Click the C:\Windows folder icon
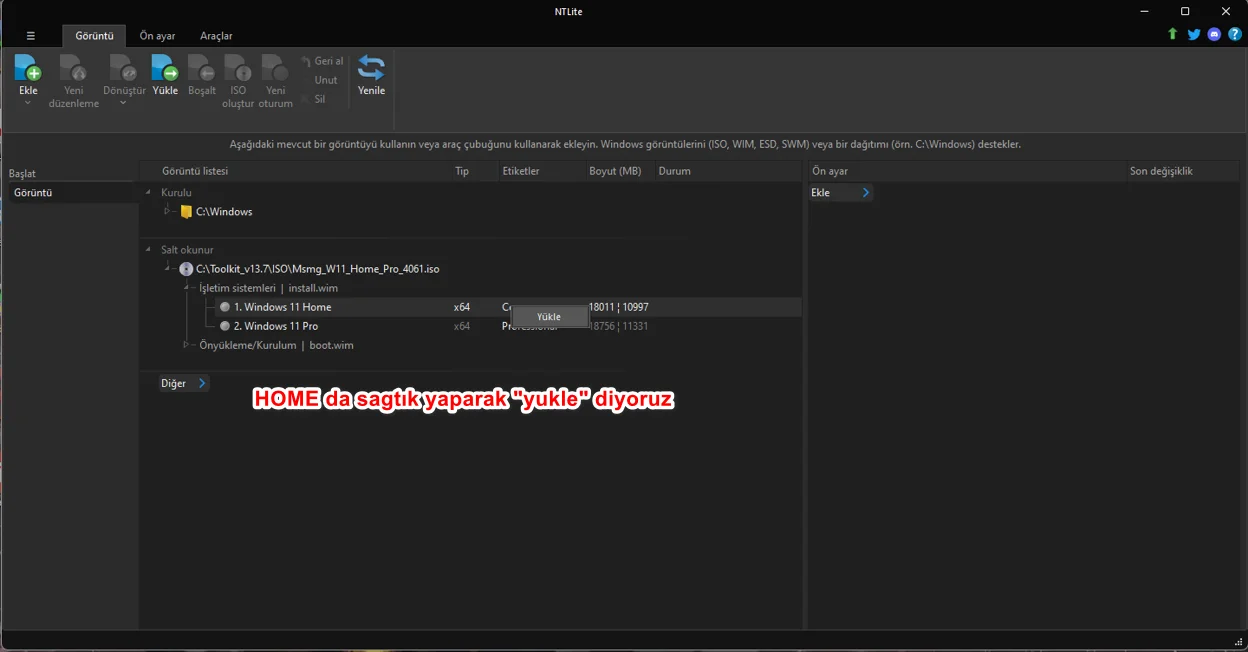The image size is (1248, 652). pos(186,212)
